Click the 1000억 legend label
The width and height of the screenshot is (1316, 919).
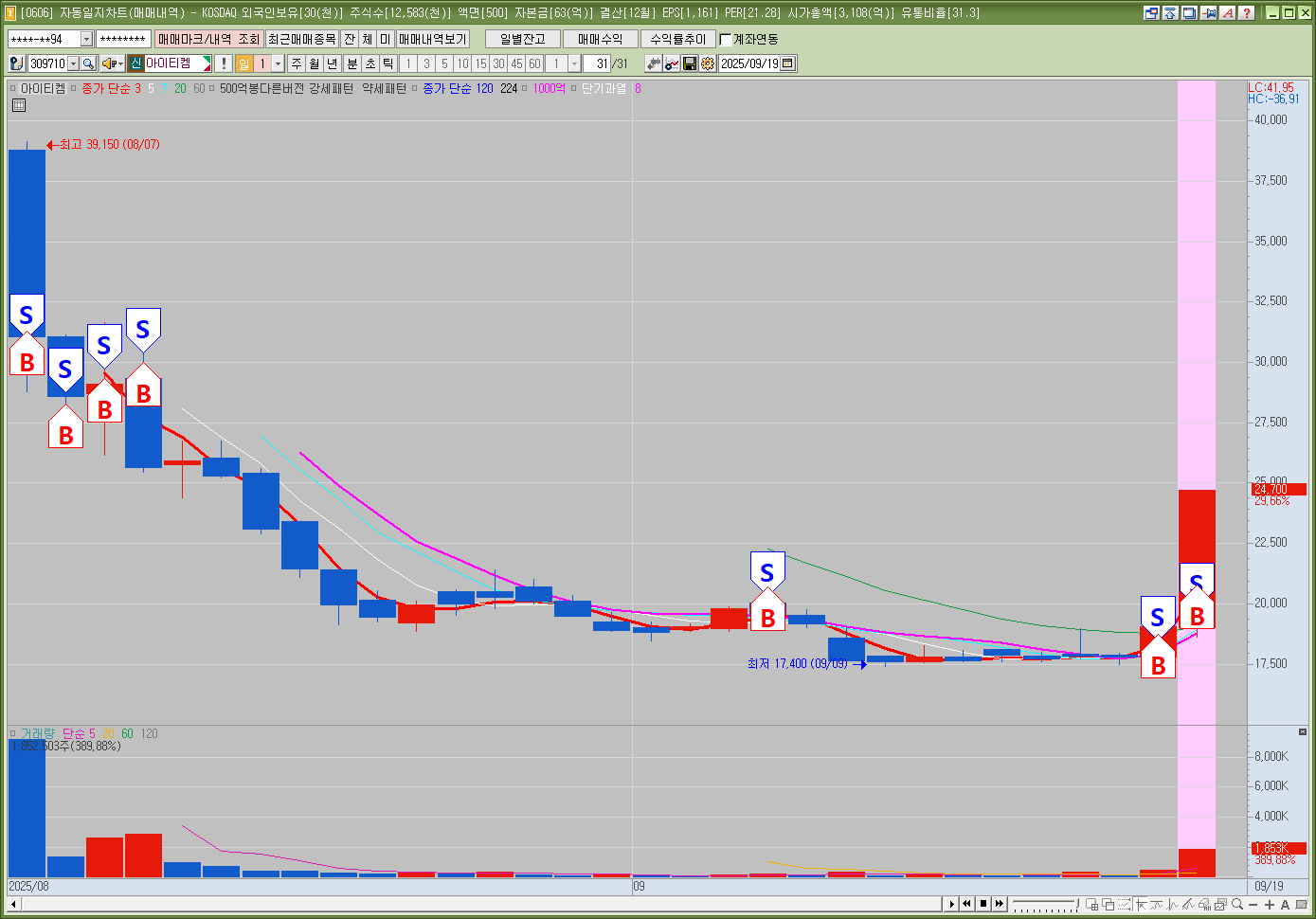[549, 88]
